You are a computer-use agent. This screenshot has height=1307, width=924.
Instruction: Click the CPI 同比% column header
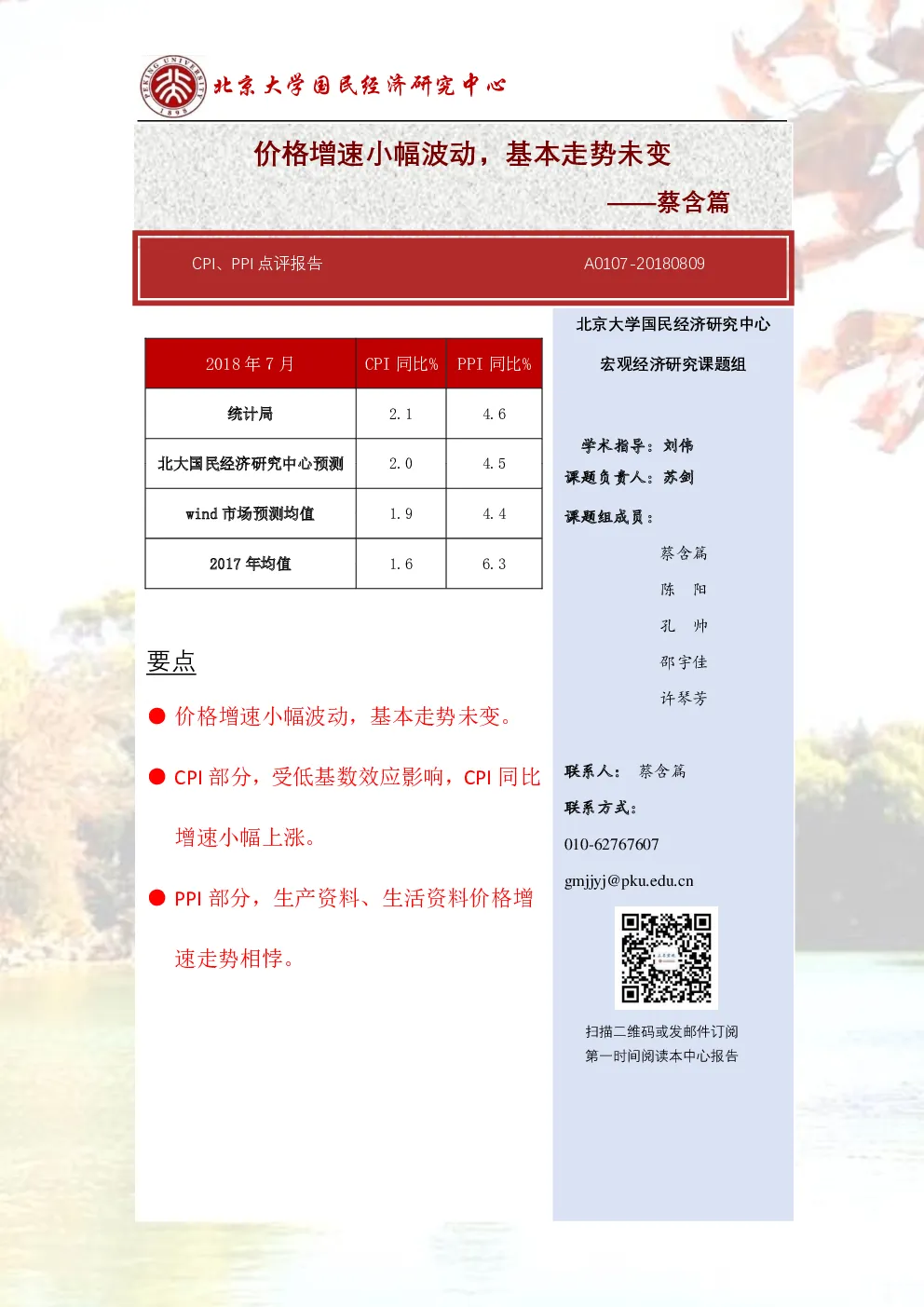pyautogui.click(x=401, y=364)
